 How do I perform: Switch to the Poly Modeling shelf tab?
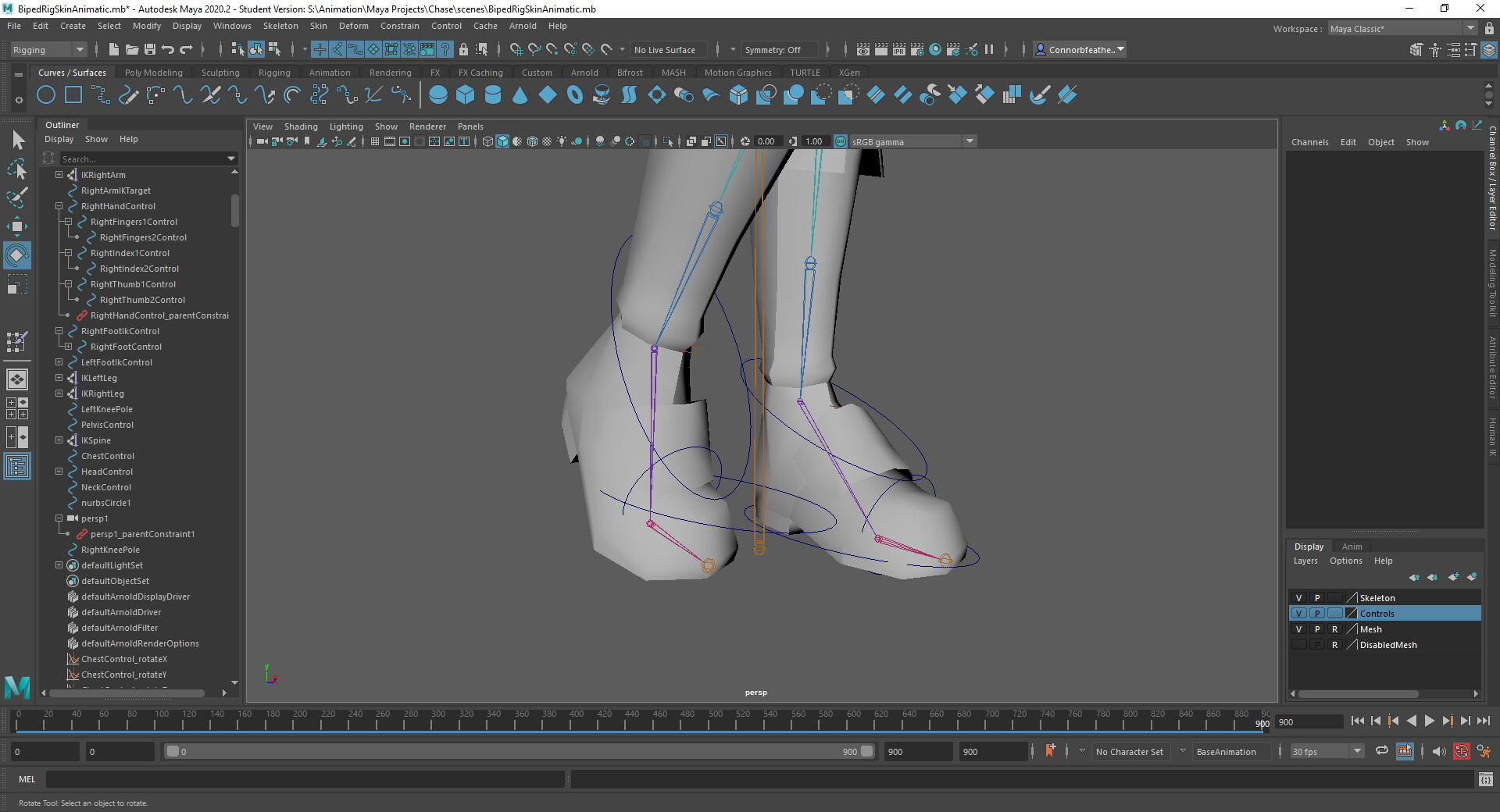click(153, 72)
